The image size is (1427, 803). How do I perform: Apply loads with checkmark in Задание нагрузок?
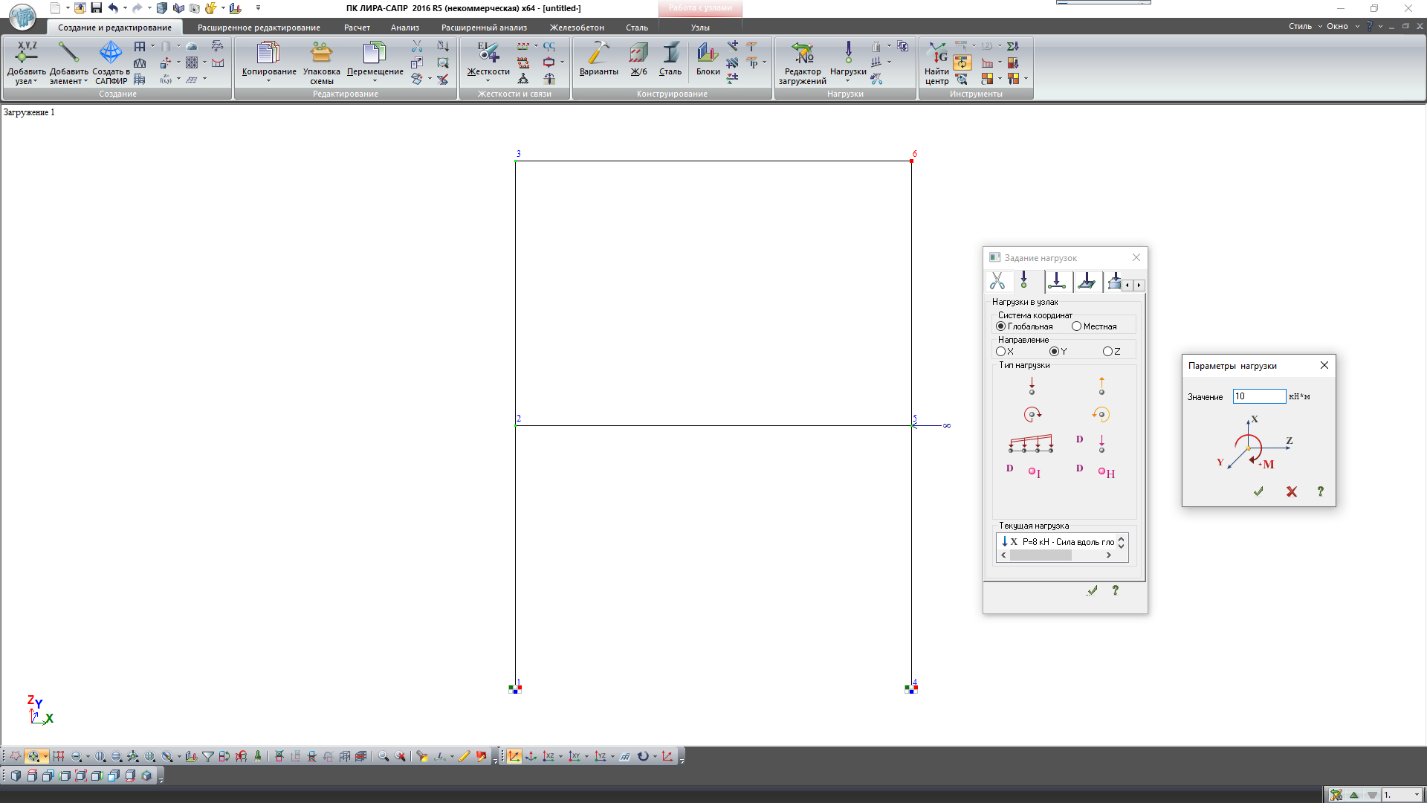tap(1092, 591)
